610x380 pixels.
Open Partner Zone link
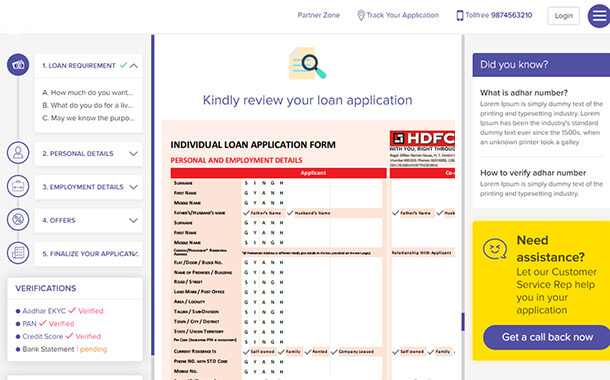tap(319, 15)
